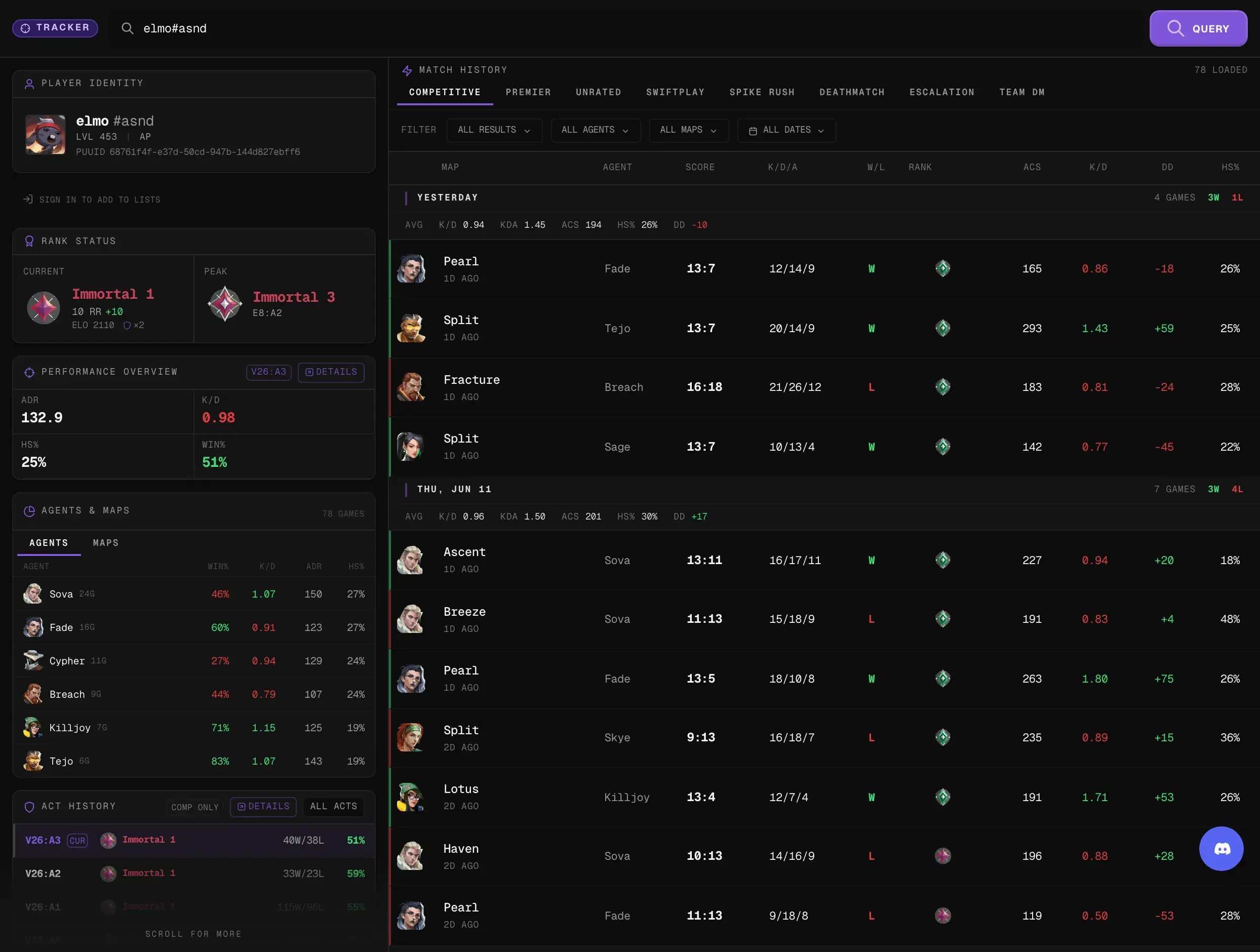
Task: Click the Sage portrait in Split match
Action: pos(411,447)
